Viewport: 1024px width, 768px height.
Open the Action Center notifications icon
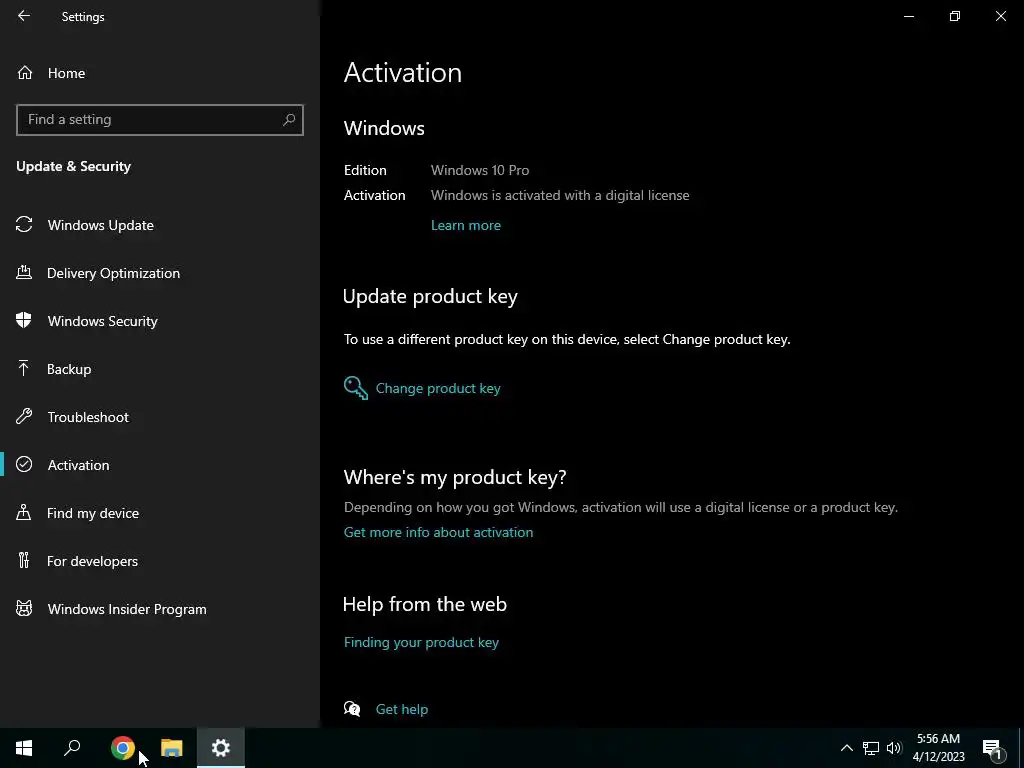point(992,748)
